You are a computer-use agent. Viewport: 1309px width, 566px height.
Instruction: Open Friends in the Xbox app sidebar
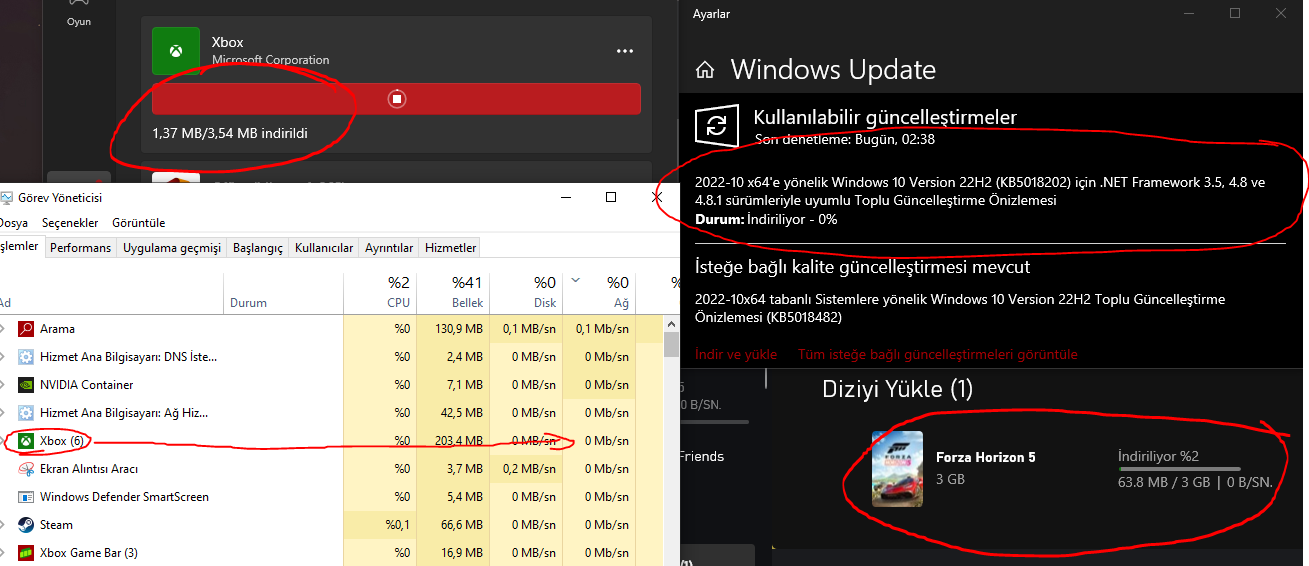[x=701, y=457]
